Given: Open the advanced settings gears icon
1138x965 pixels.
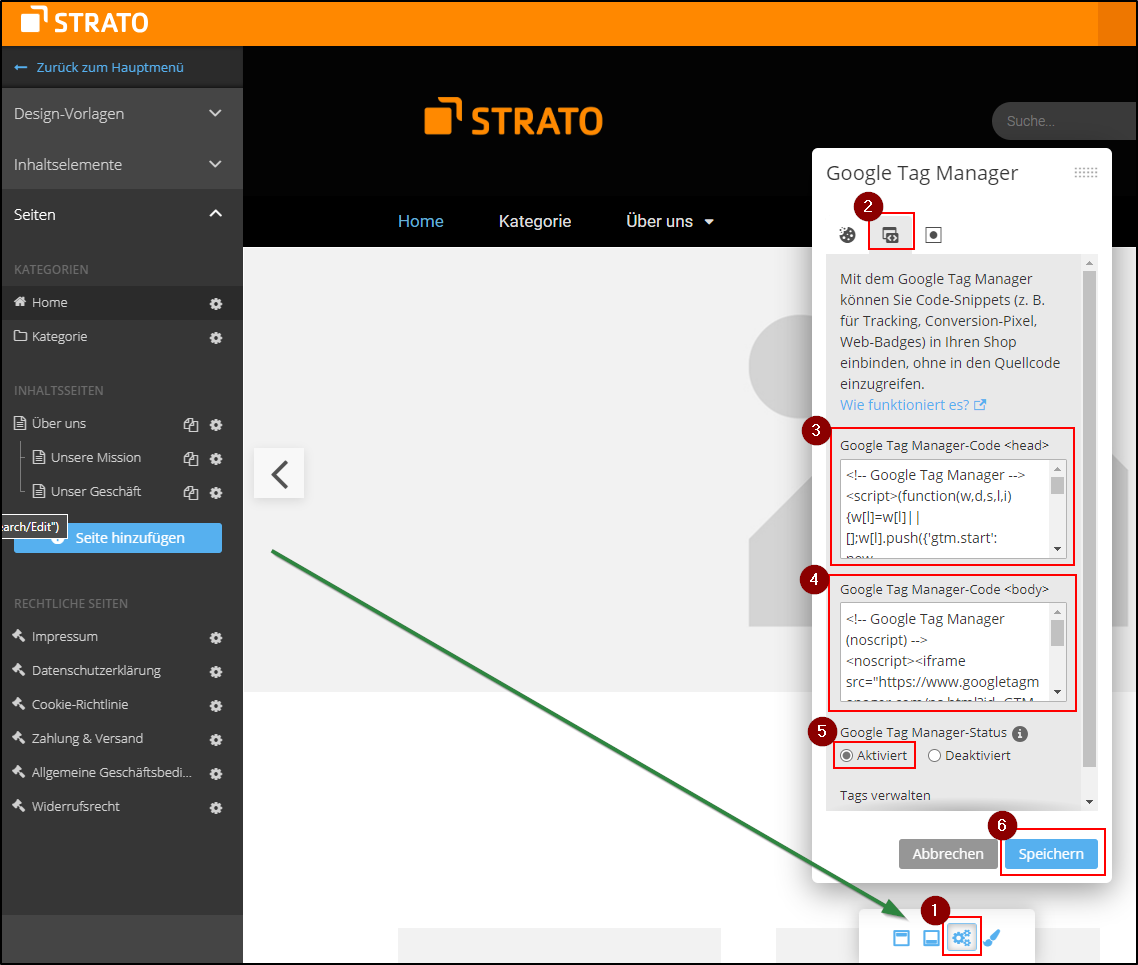Looking at the screenshot, I should click(x=962, y=938).
